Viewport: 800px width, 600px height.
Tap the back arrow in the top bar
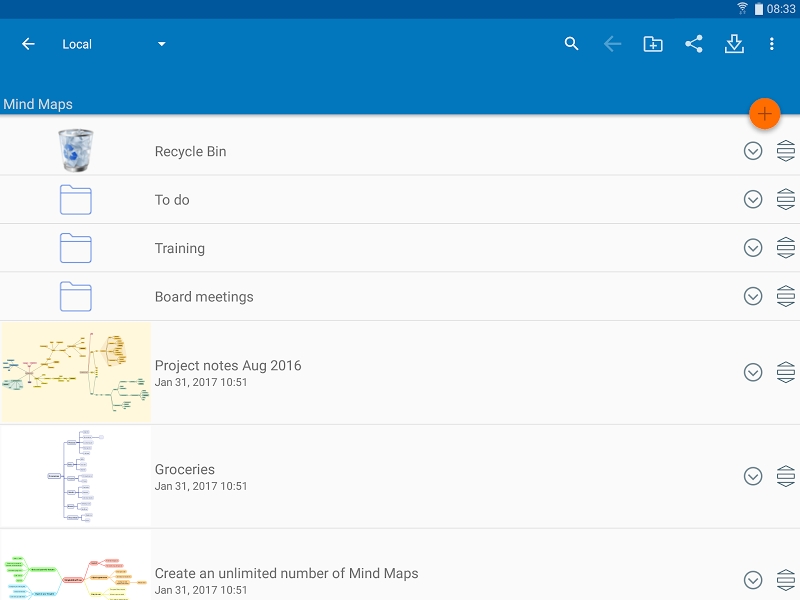click(27, 44)
